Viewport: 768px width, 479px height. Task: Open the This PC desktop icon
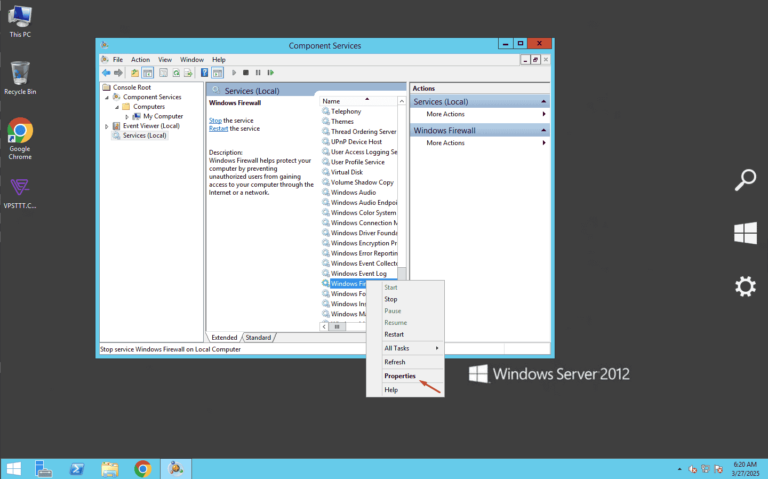20,21
